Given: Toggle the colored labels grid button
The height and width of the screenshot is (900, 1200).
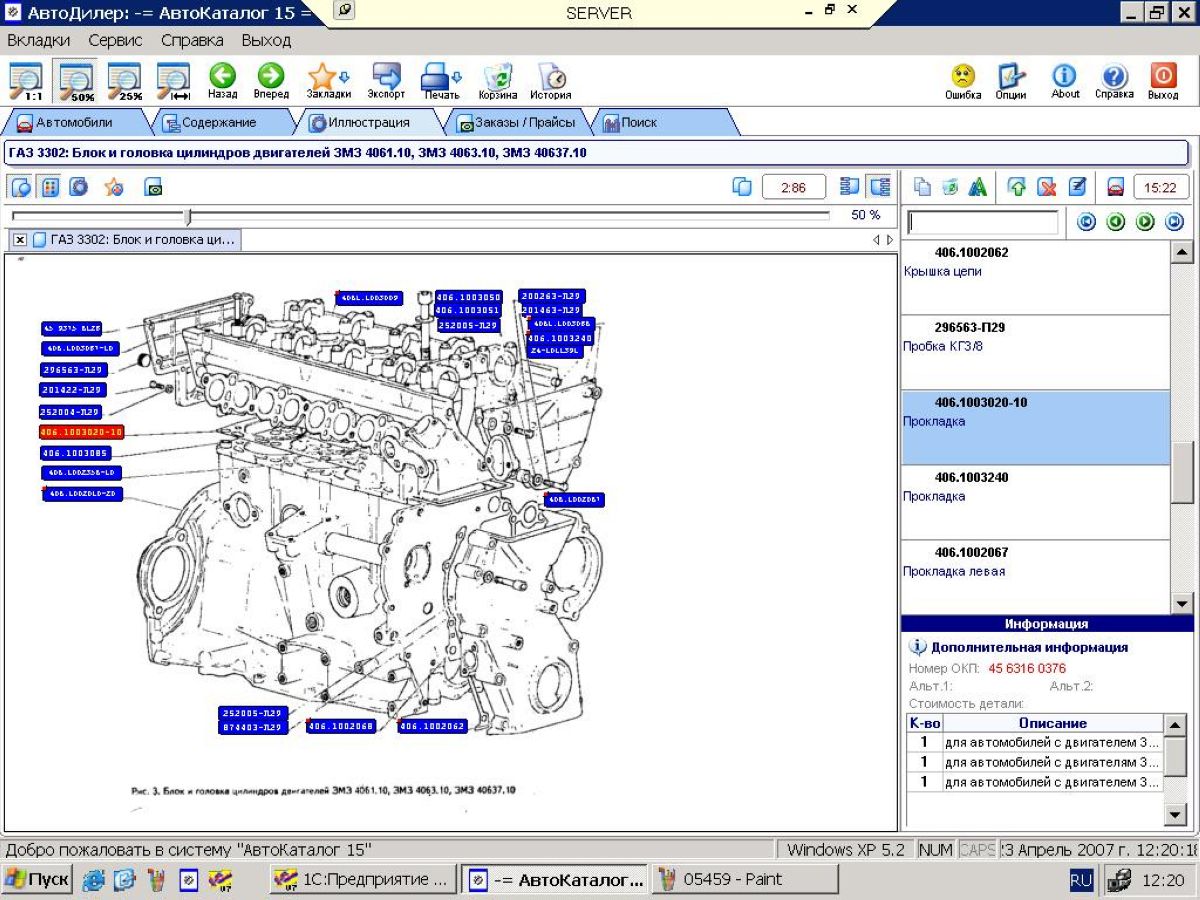Looking at the screenshot, I should (49, 187).
